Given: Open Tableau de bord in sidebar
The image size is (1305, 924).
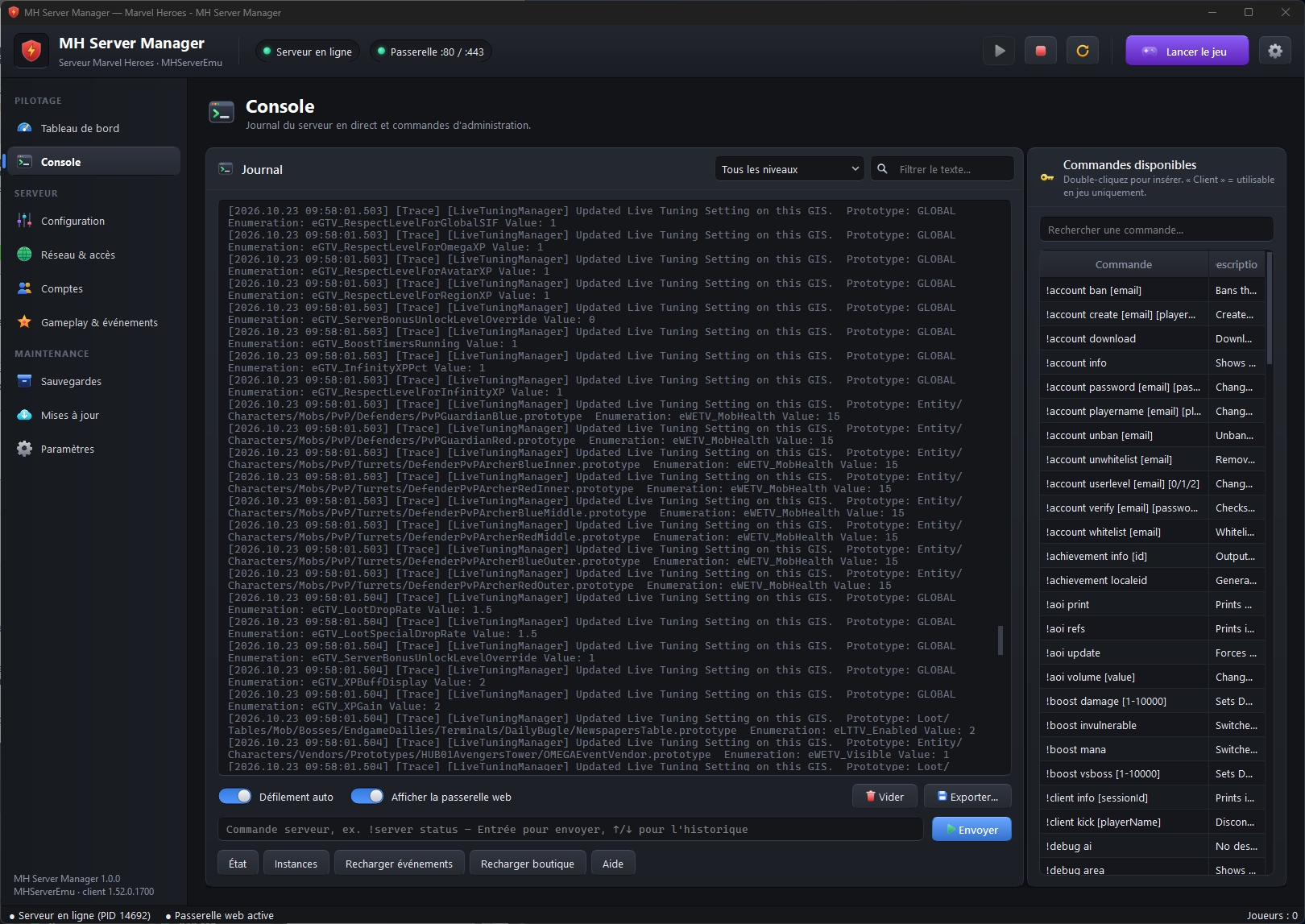Looking at the screenshot, I should pyautogui.click(x=93, y=128).
